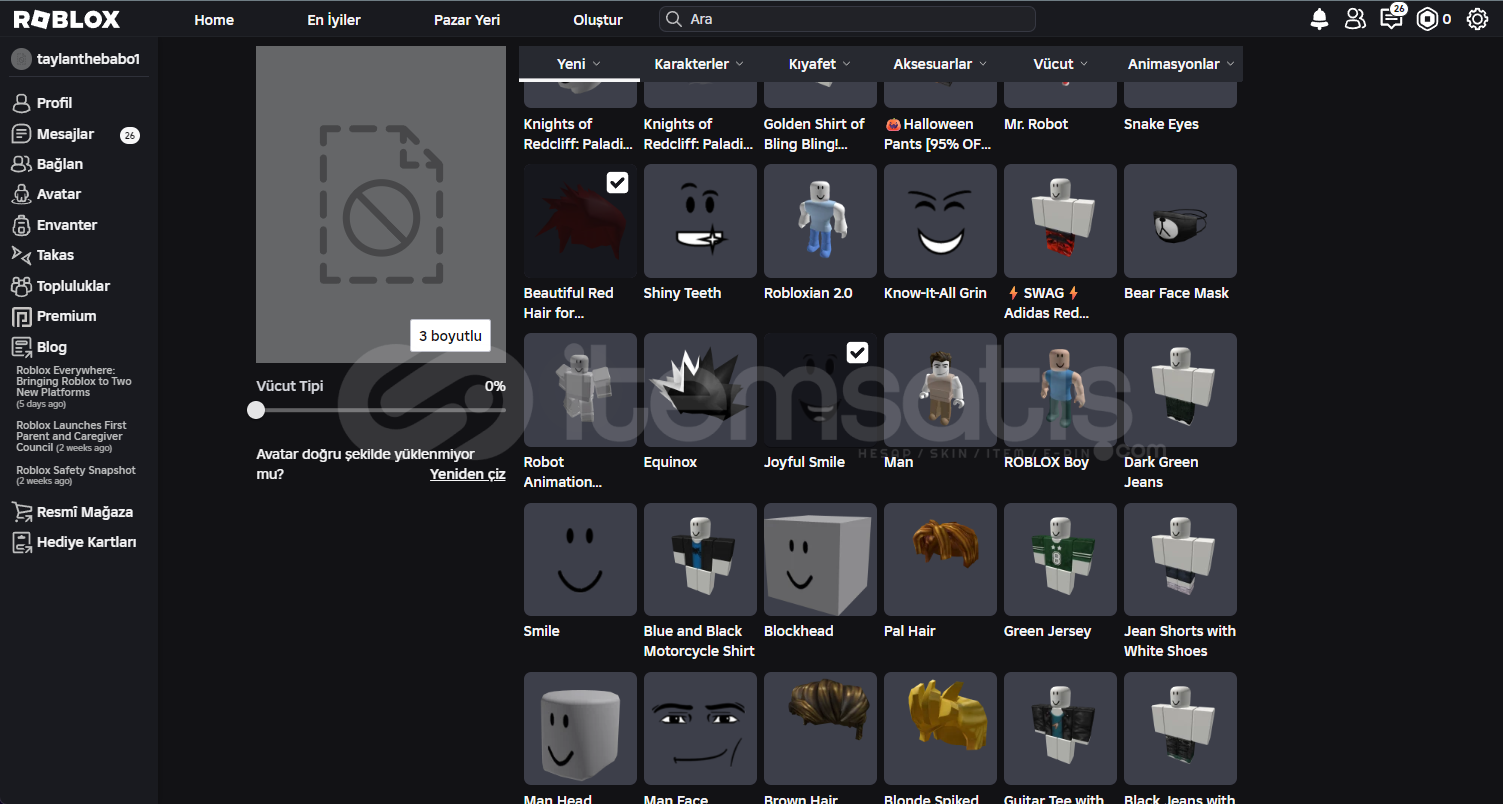1503x804 pixels.
Task: Select the Robot Animation thumbnail
Action: 580,390
